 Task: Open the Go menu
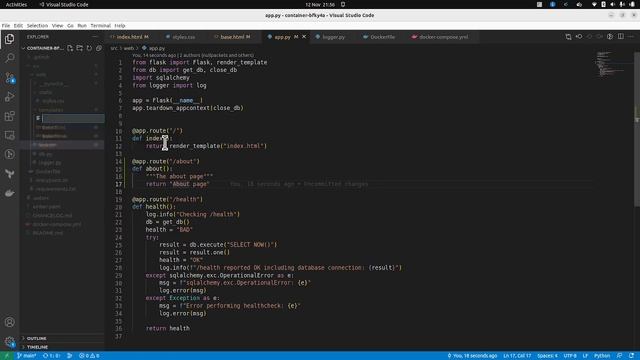click(70, 25)
